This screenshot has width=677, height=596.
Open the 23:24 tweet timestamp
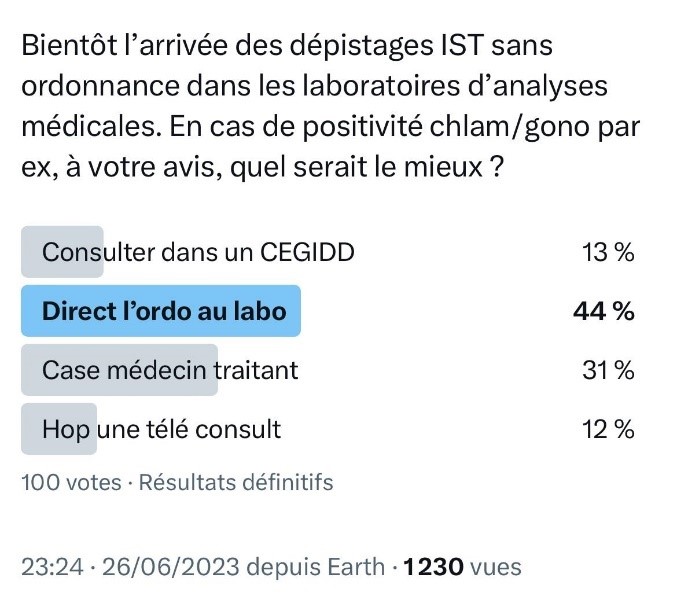pyautogui.click(x=52, y=567)
